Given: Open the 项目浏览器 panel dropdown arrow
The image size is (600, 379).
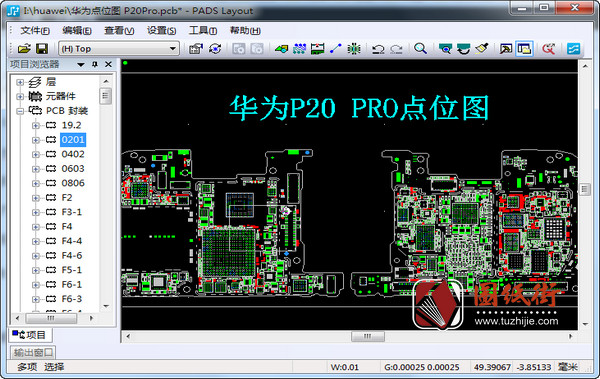Looking at the screenshot, I should (81, 64).
